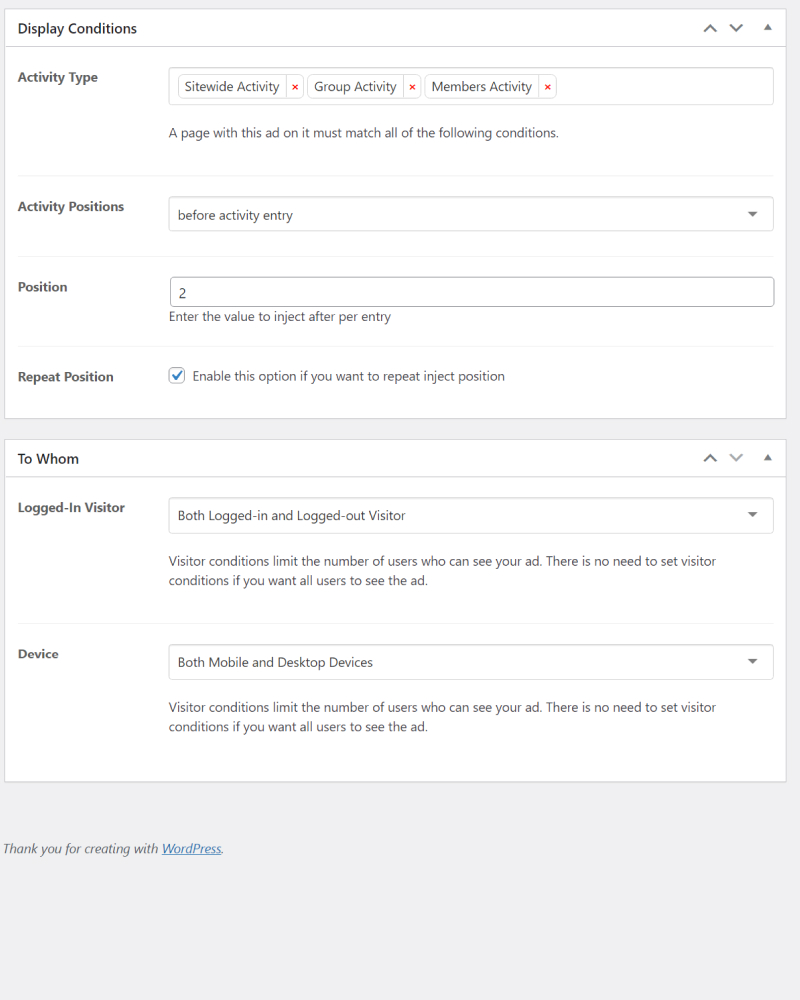The width and height of the screenshot is (800, 1000).
Task: Open the Logged-In Visitor dropdown
Action: click(x=471, y=515)
